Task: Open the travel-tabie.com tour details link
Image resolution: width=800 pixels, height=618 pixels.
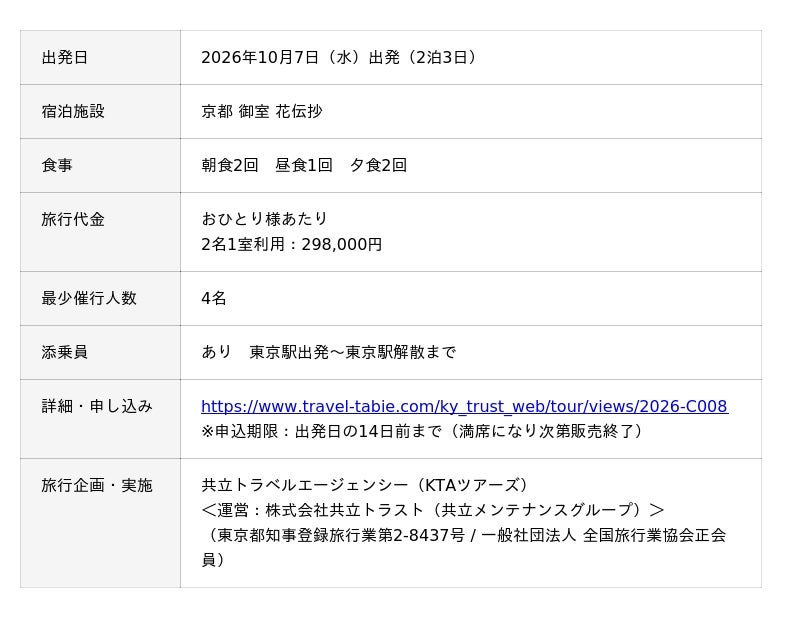Action: tap(464, 406)
